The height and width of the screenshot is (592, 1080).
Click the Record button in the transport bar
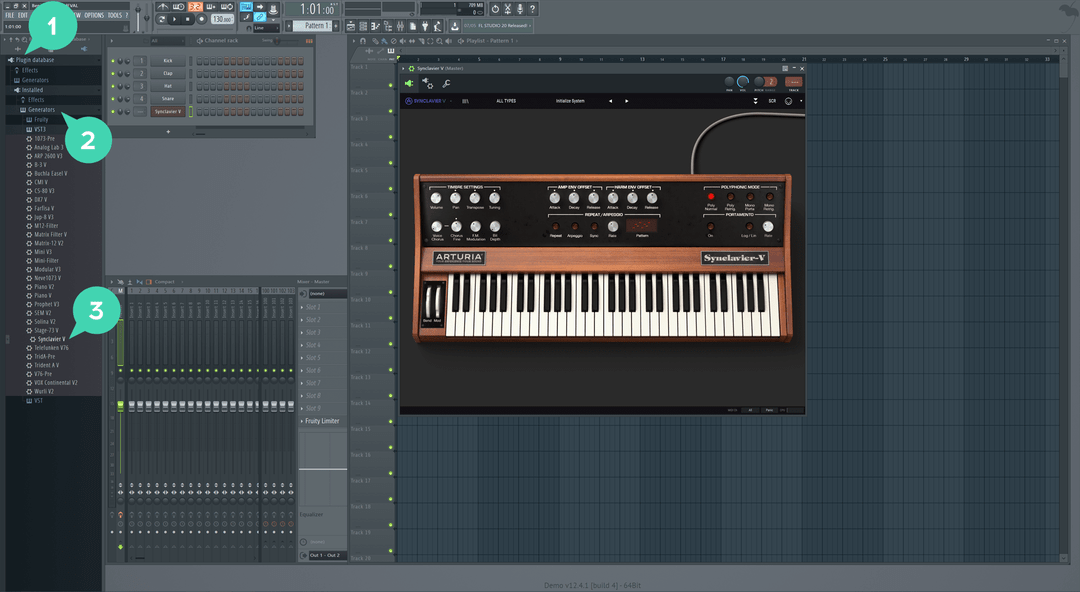point(200,18)
